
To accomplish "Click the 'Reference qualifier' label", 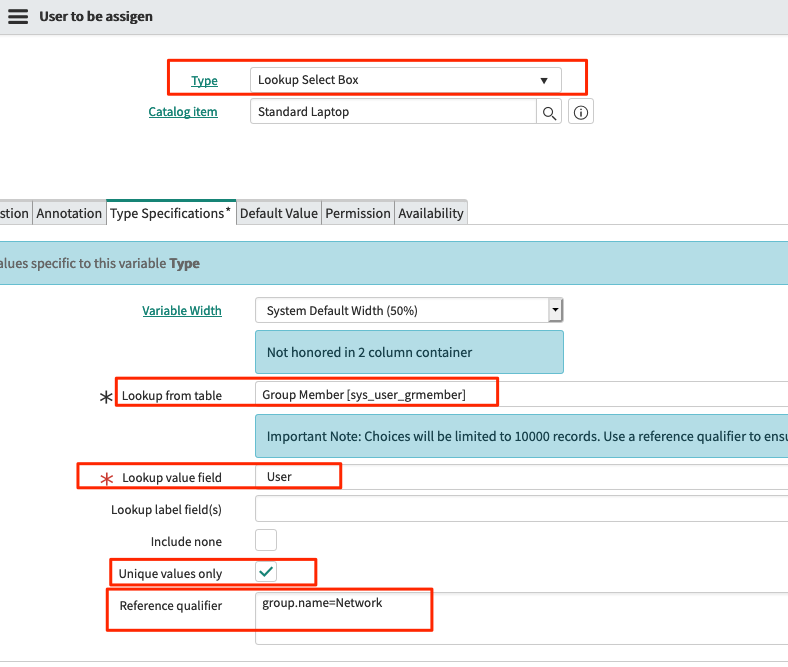I will [171, 606].
